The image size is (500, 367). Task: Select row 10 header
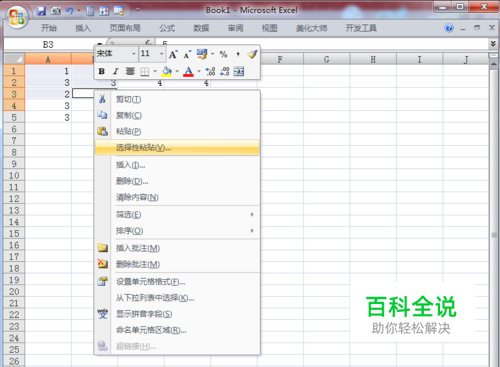pyautogui.click(x=14, y=175)
